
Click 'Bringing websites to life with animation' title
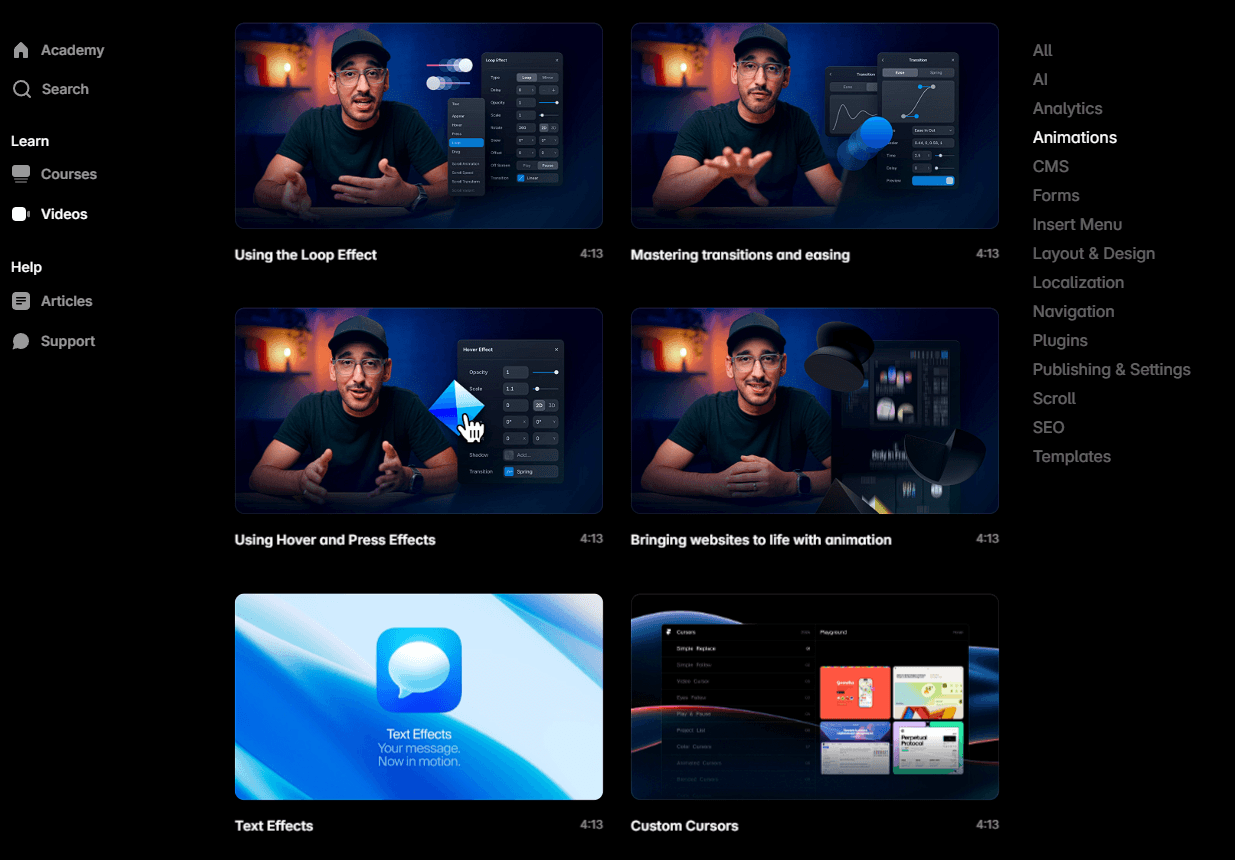(x=761, y=540)
